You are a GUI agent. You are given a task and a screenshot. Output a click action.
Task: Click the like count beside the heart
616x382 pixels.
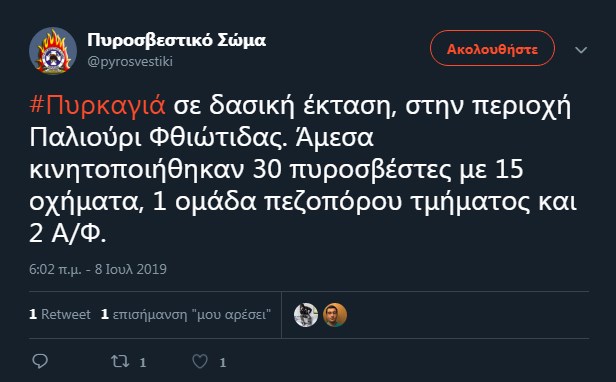click(x=223, y=362)
